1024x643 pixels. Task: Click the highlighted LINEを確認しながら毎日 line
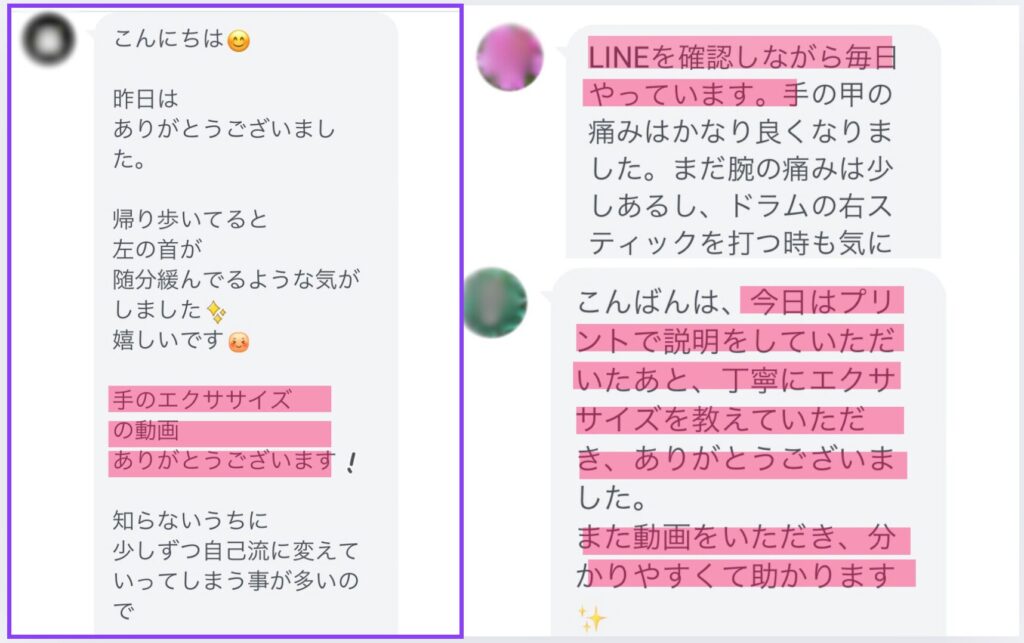point(743,57)
